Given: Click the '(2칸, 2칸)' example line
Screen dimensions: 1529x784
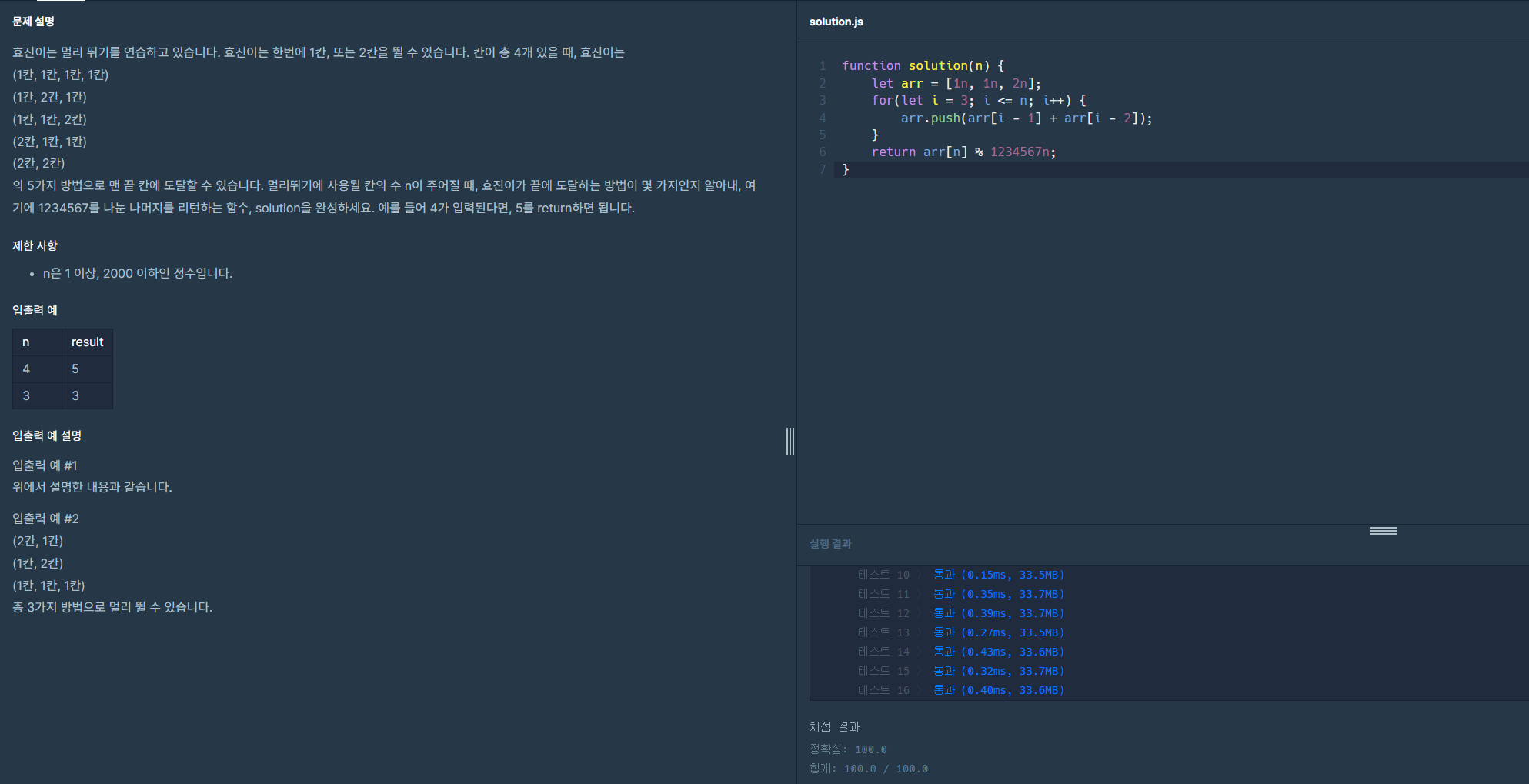Looking at the screenshot, I should (x=38, y=163).
